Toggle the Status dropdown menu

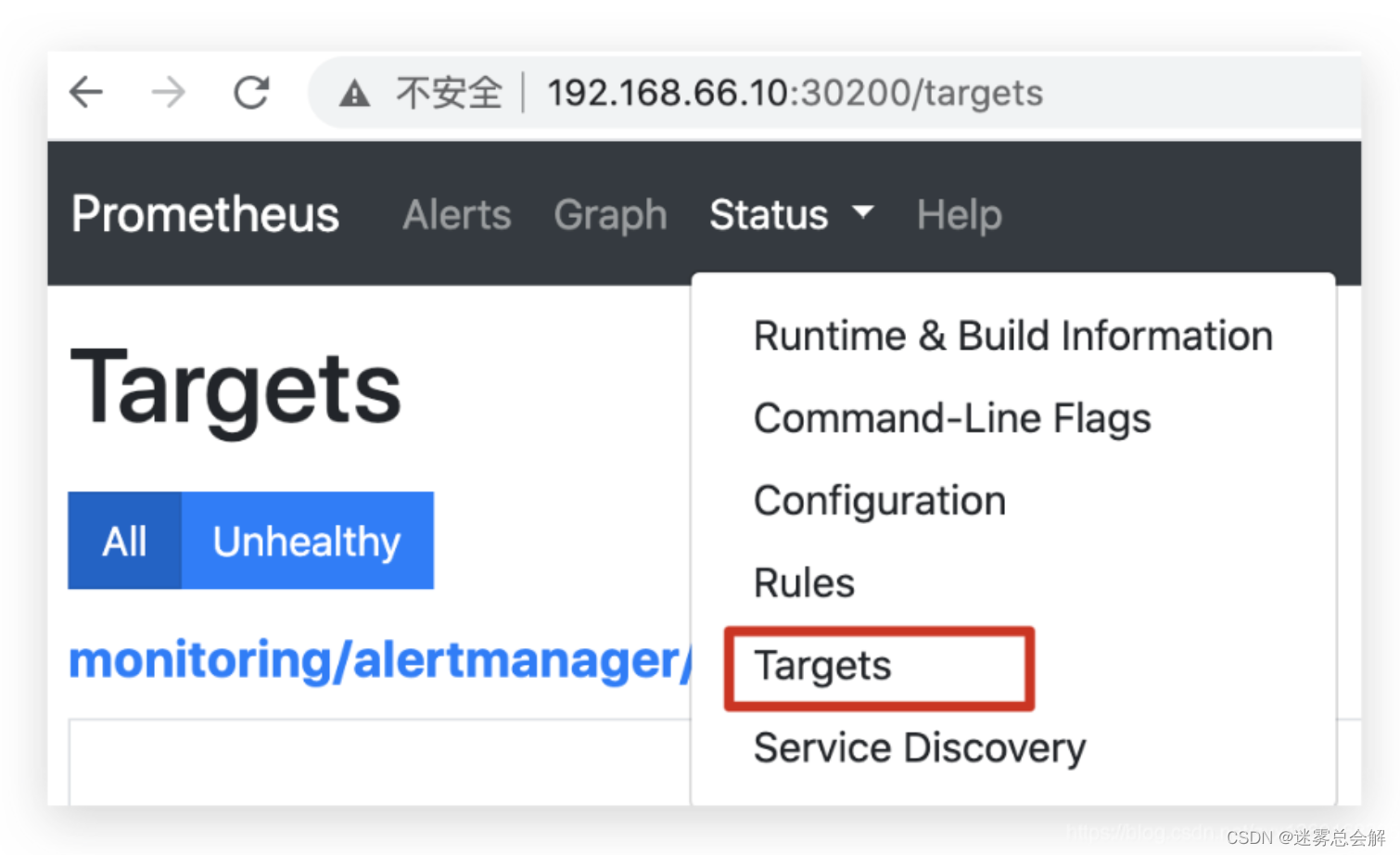pos(791,215)
